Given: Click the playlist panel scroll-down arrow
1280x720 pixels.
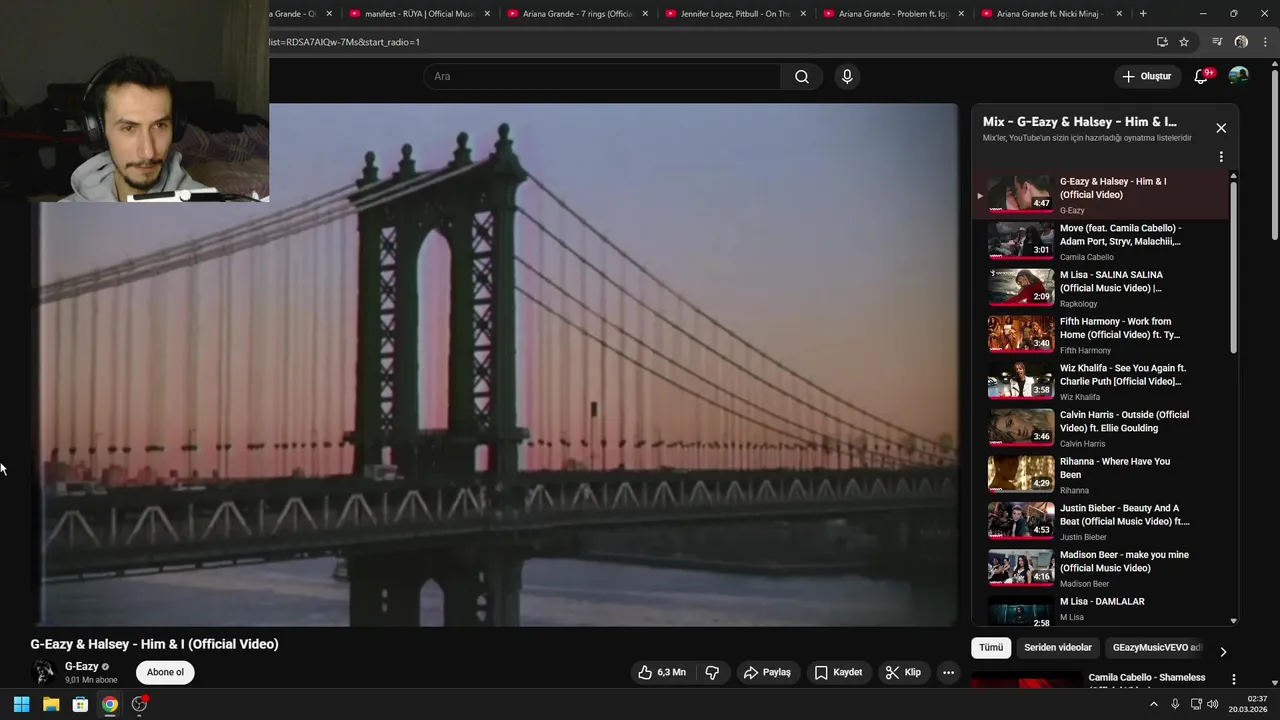Looking at the screenshot, I should coord(1233,620).
